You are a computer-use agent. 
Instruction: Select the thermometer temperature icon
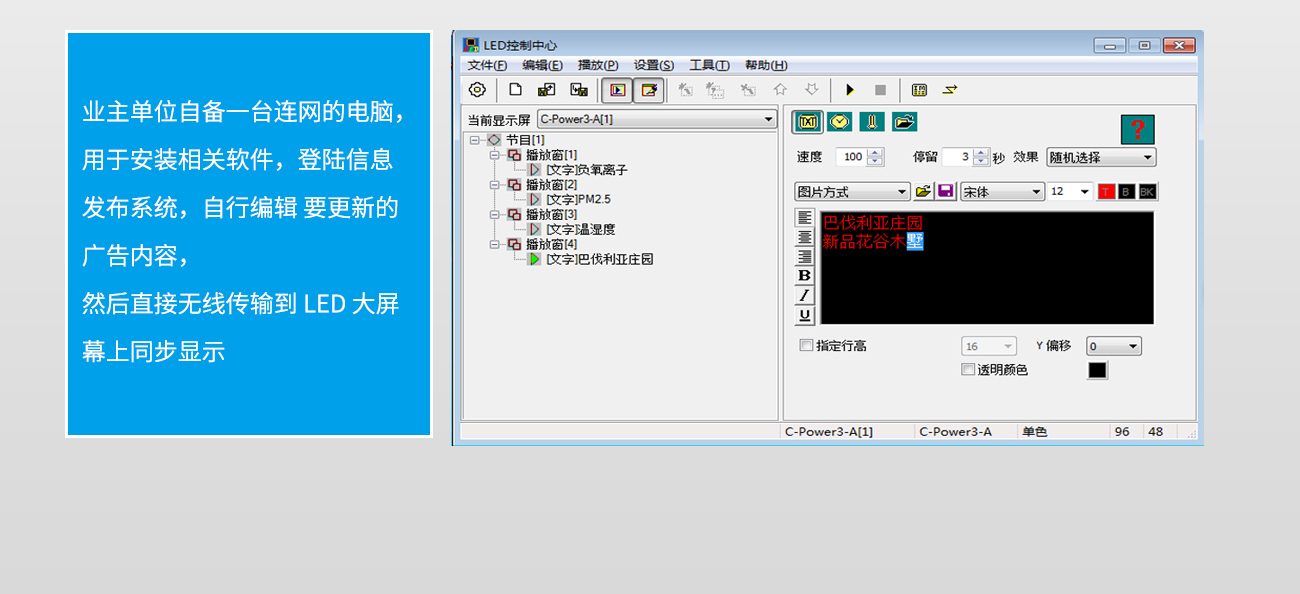coord(872,122)
